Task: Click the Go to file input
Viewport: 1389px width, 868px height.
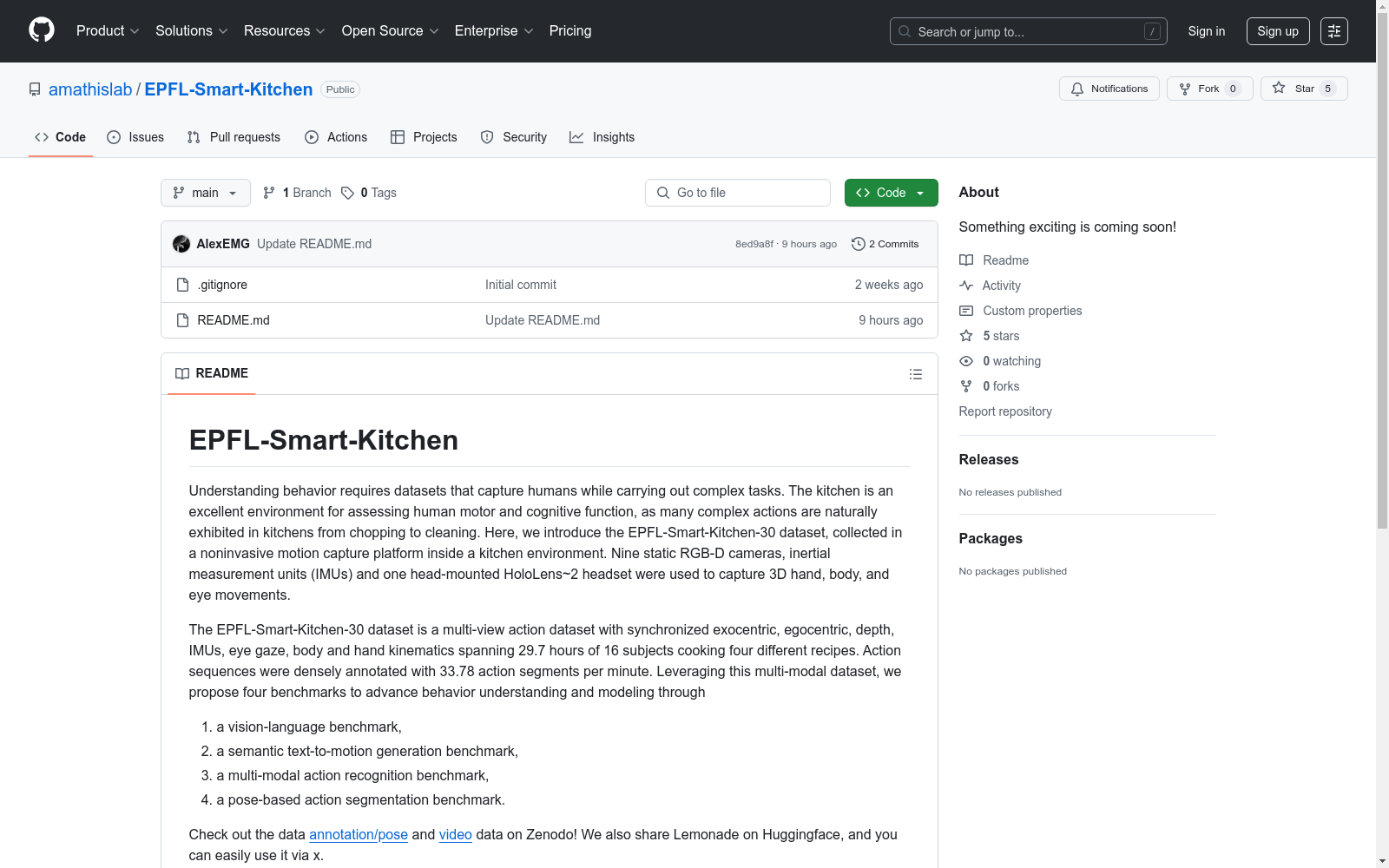Action: tap(738, 193)
